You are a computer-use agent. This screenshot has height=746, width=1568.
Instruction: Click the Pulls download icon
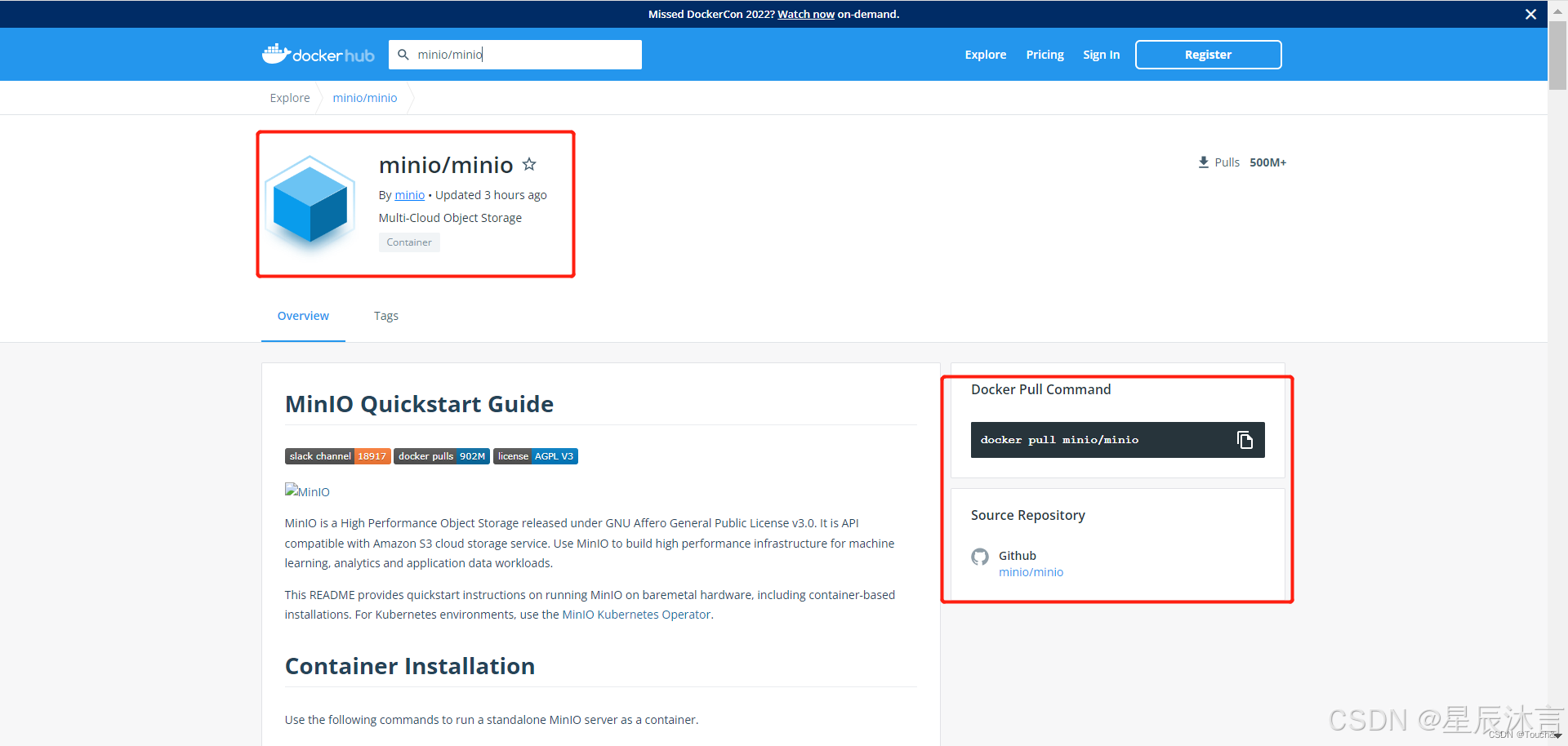click(1203, 162)
